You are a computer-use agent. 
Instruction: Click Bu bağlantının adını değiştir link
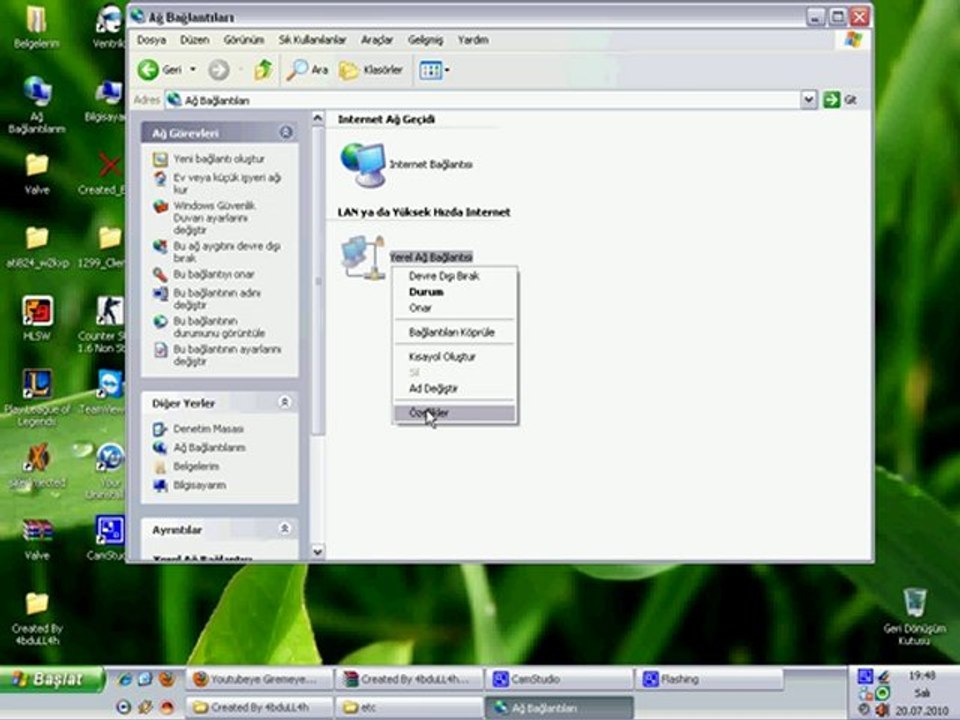(x=217, y=299)
